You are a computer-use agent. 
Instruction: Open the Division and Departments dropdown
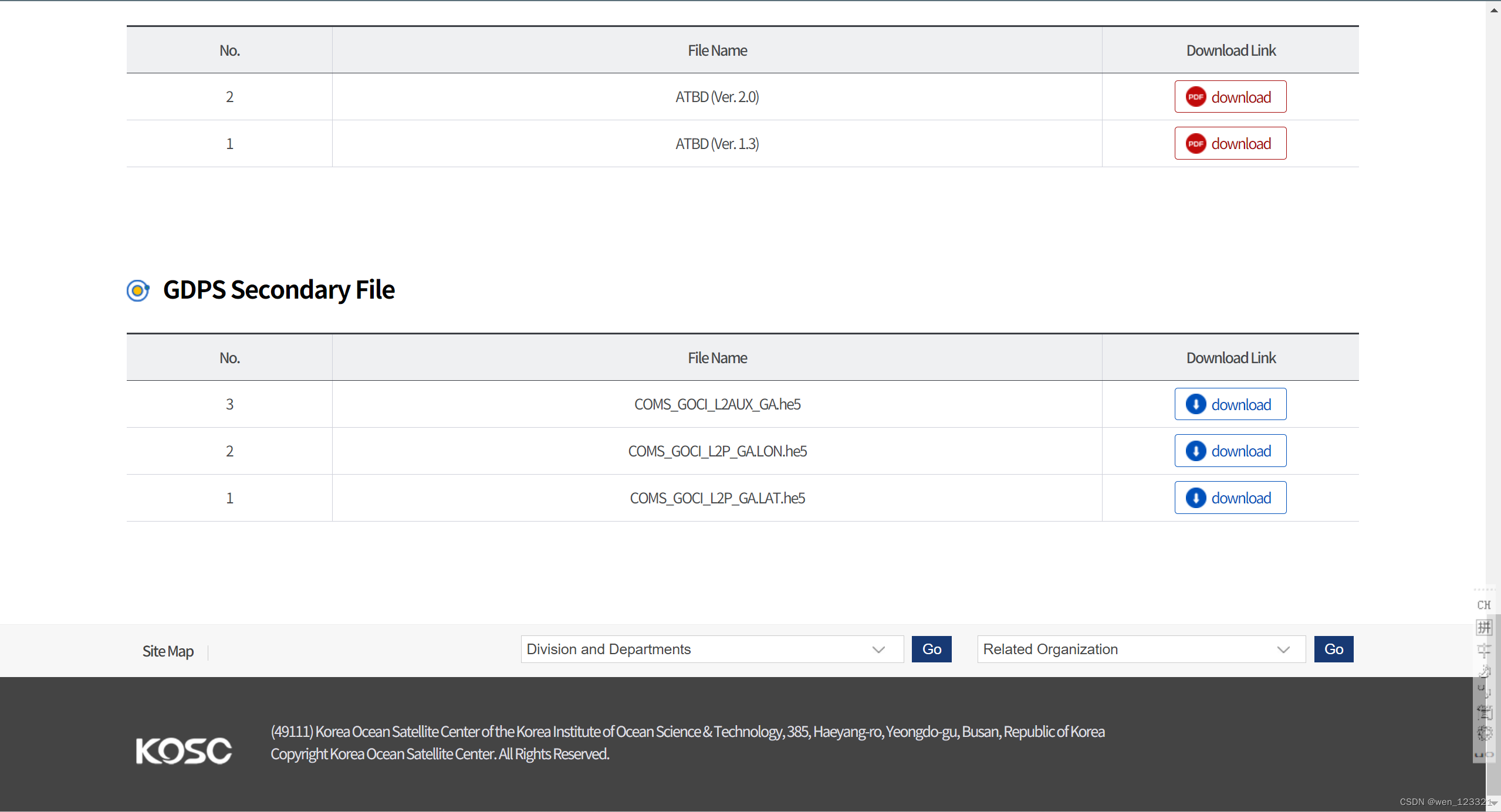[x=712, y=649]
